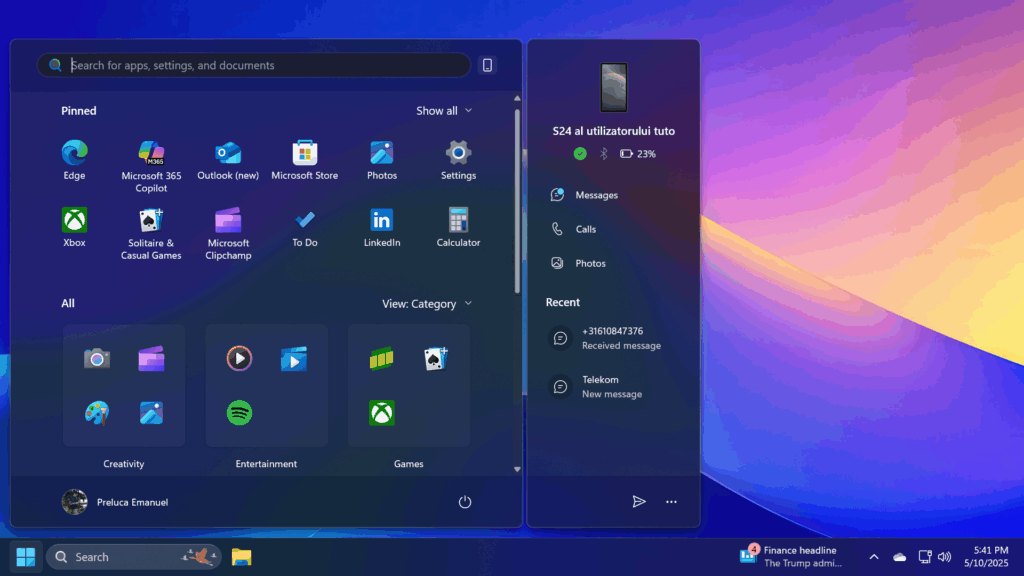This screenshot has height=576, width=1024.
Task: Click the power button in Start menu
Action: tap(464, 502)
